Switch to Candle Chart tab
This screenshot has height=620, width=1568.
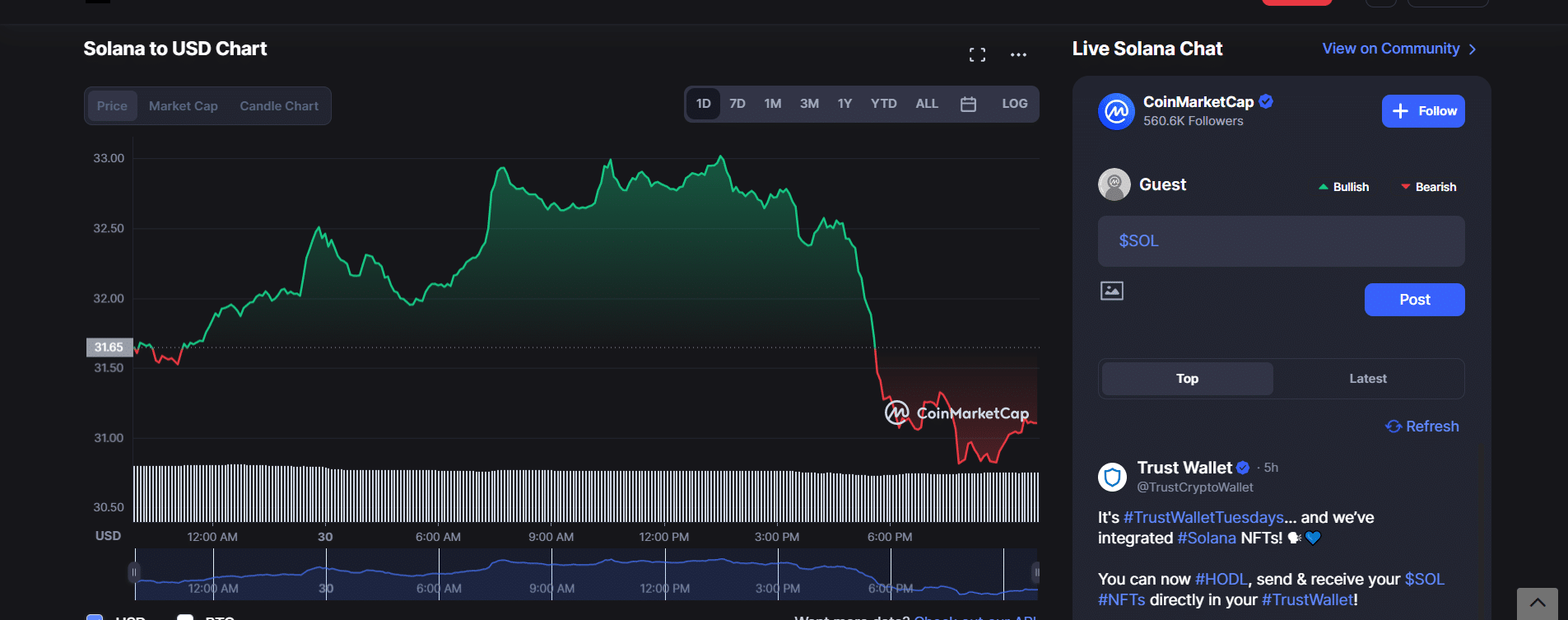pos(279,106)
